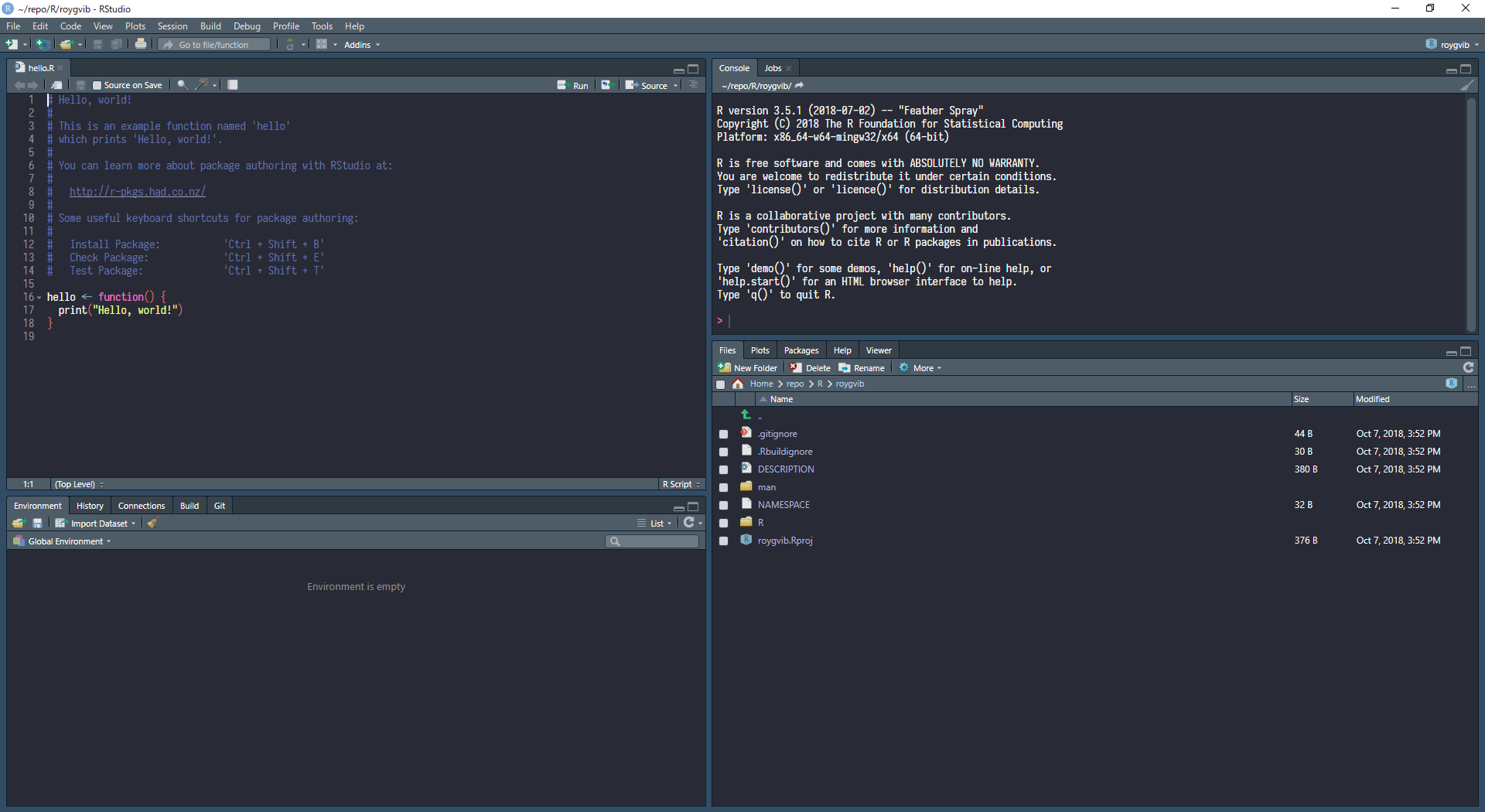Tick the checkbox for roygvib.Rproj

pos(723,541)
